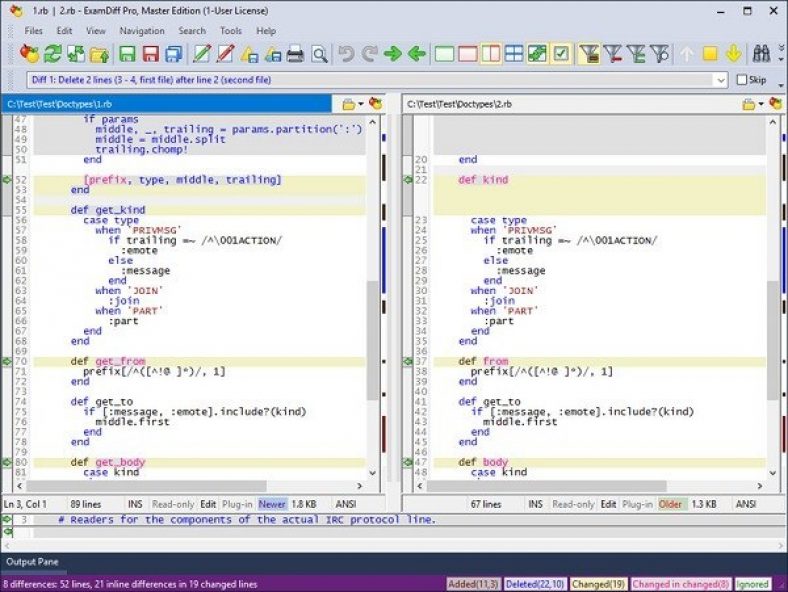
Task: Click the Undo arrow icon
Action: [346, 54]
